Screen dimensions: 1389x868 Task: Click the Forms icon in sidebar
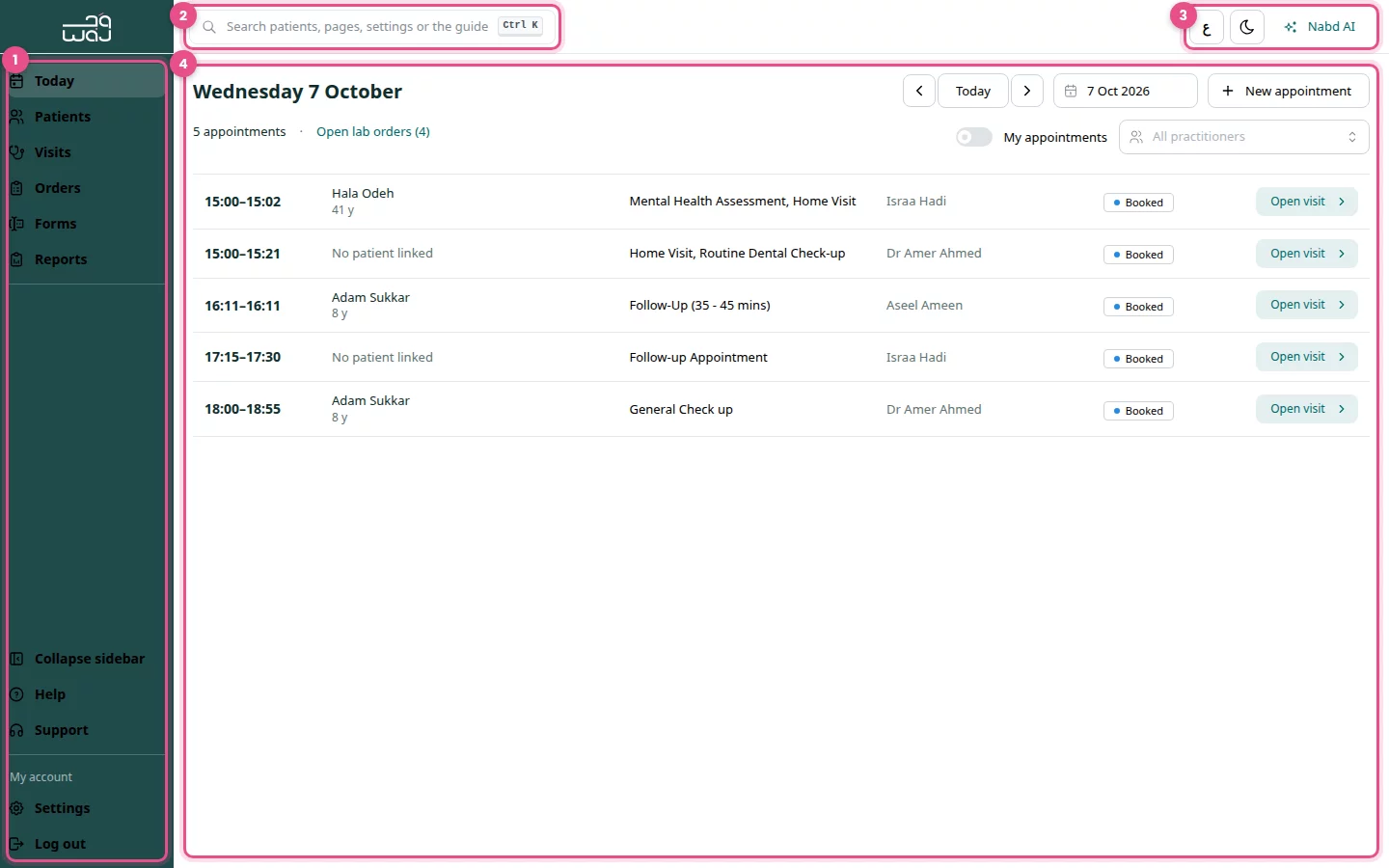16,224
